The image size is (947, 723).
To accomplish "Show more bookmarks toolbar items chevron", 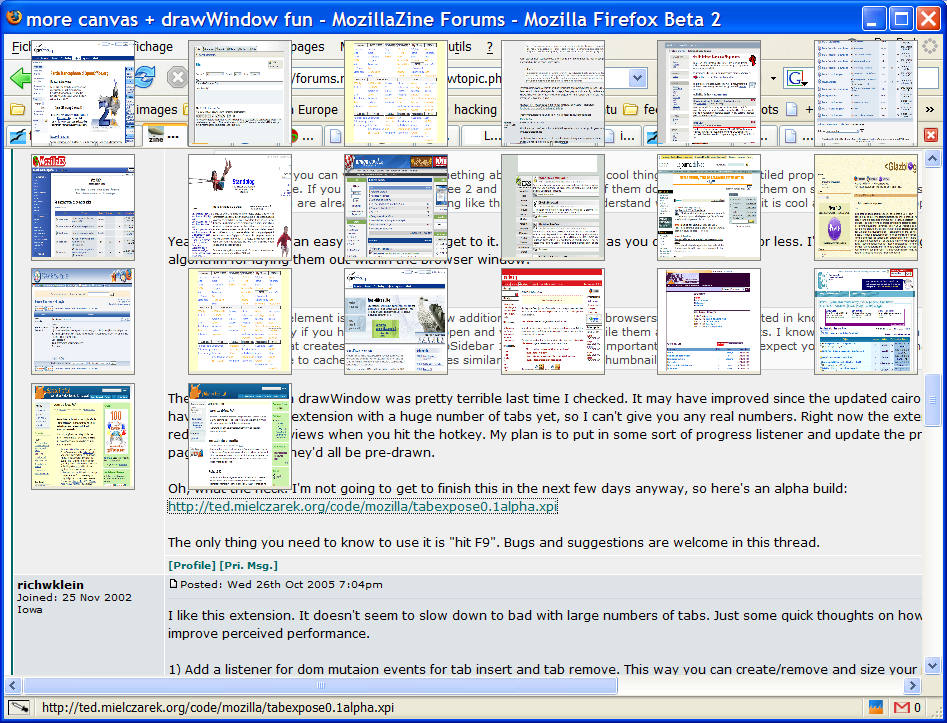I will tap(929, 109).
